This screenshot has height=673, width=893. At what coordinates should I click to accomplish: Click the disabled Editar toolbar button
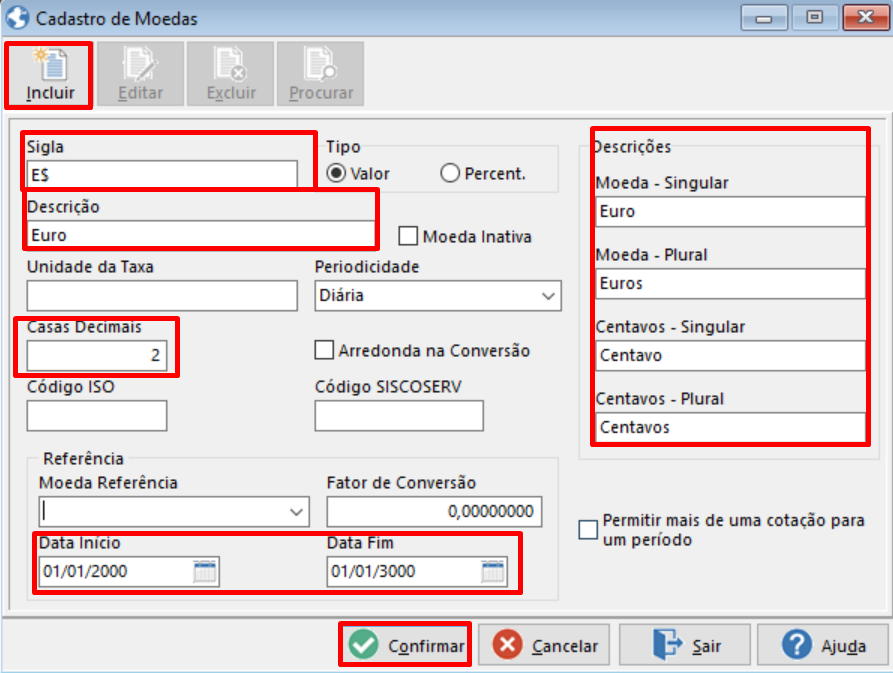coord(141,74)
